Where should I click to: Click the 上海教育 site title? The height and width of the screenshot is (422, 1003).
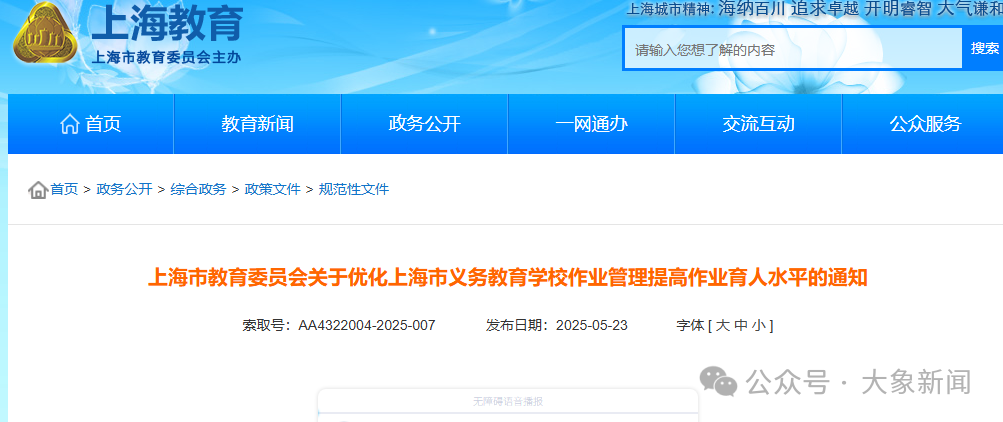pos(168,23)
